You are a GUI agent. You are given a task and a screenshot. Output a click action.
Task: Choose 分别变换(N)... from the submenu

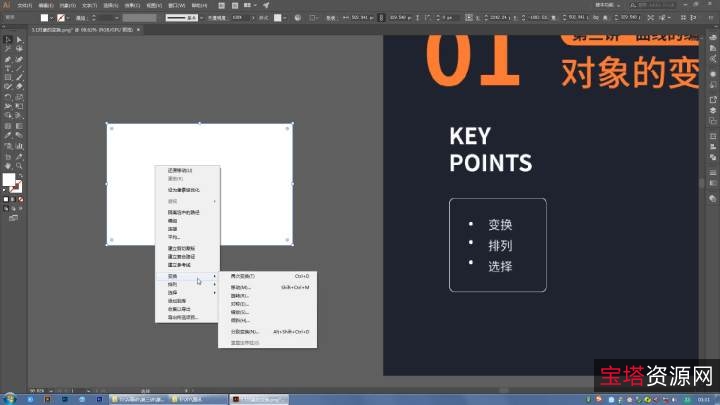tap(246, 331)
